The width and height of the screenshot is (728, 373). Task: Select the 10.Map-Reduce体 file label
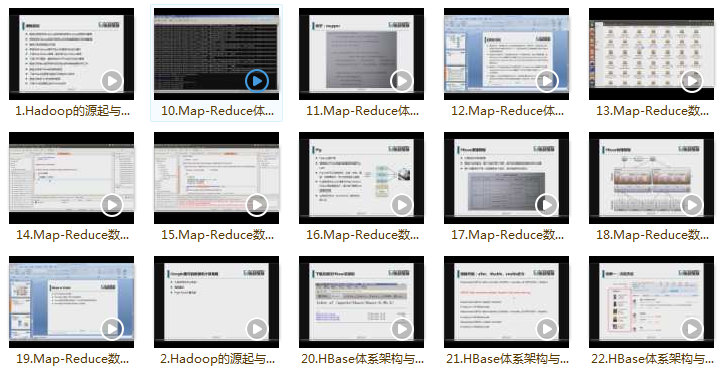[x=217, y=111]
